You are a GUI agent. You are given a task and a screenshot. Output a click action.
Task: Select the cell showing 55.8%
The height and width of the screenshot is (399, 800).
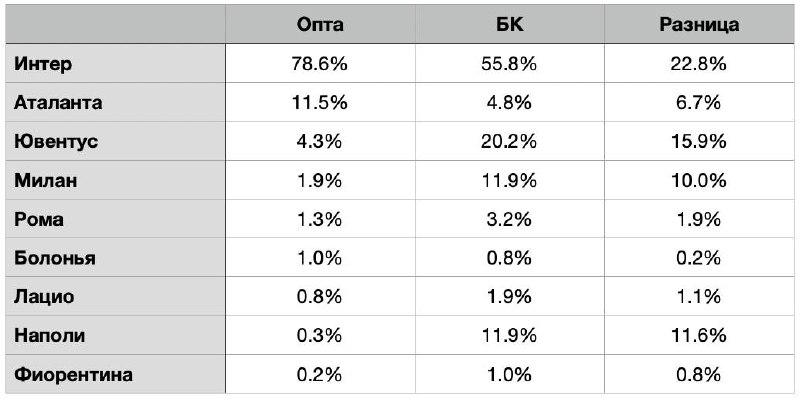(x=509, y=63)
